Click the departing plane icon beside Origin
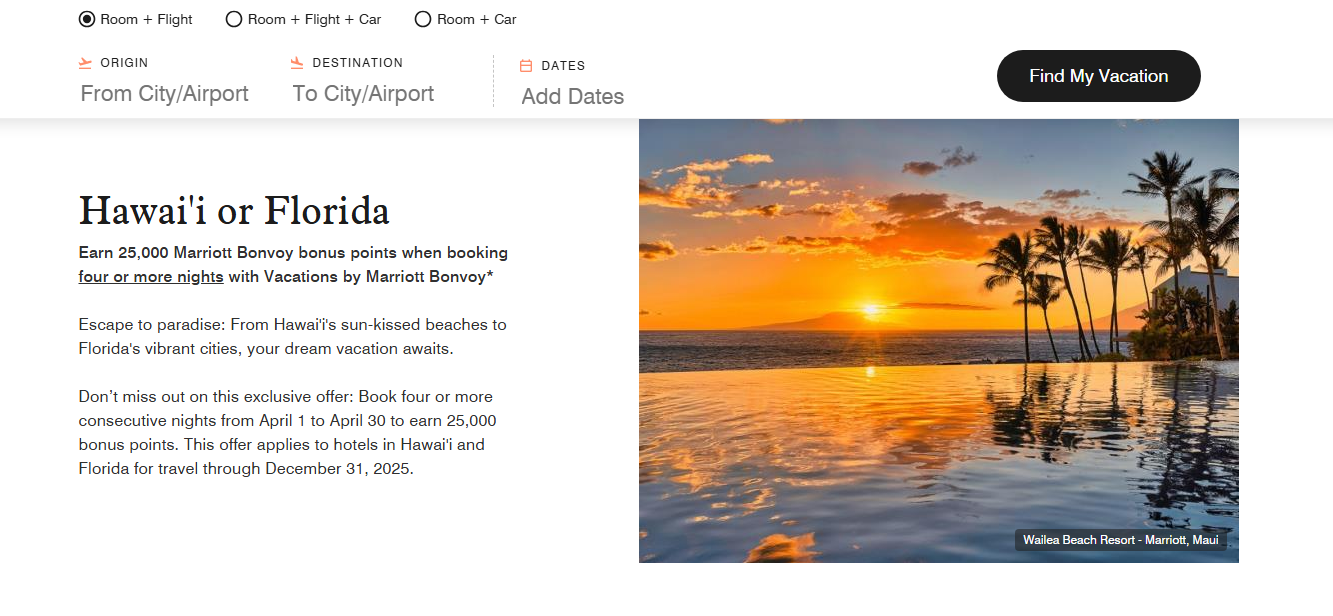 [x=86, y=63]
